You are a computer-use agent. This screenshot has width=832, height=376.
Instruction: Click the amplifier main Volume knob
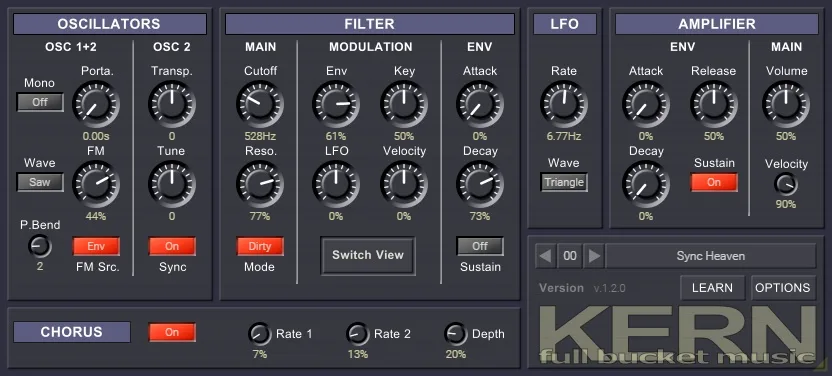pyautogui.click(x=786, y=104)
